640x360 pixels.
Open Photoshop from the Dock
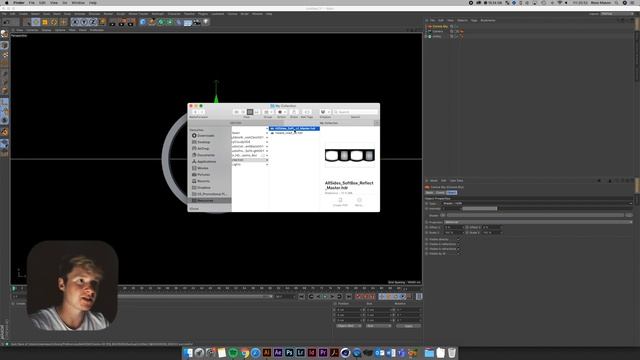tap(289, 353)
